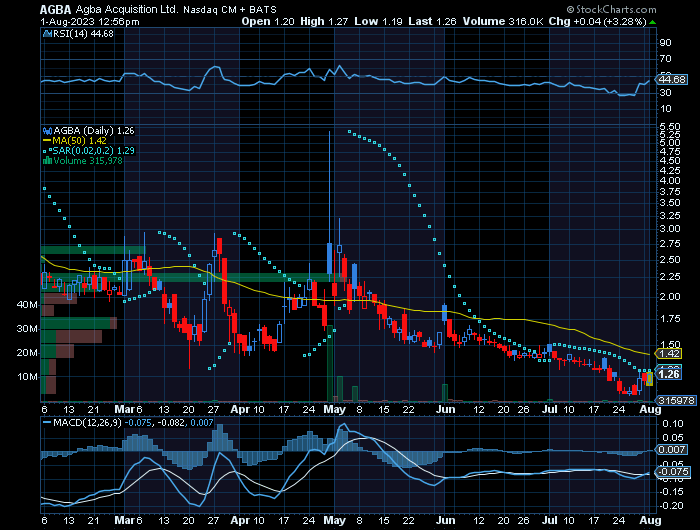Click the Jul label on the price chart date axis

point(550,409)
